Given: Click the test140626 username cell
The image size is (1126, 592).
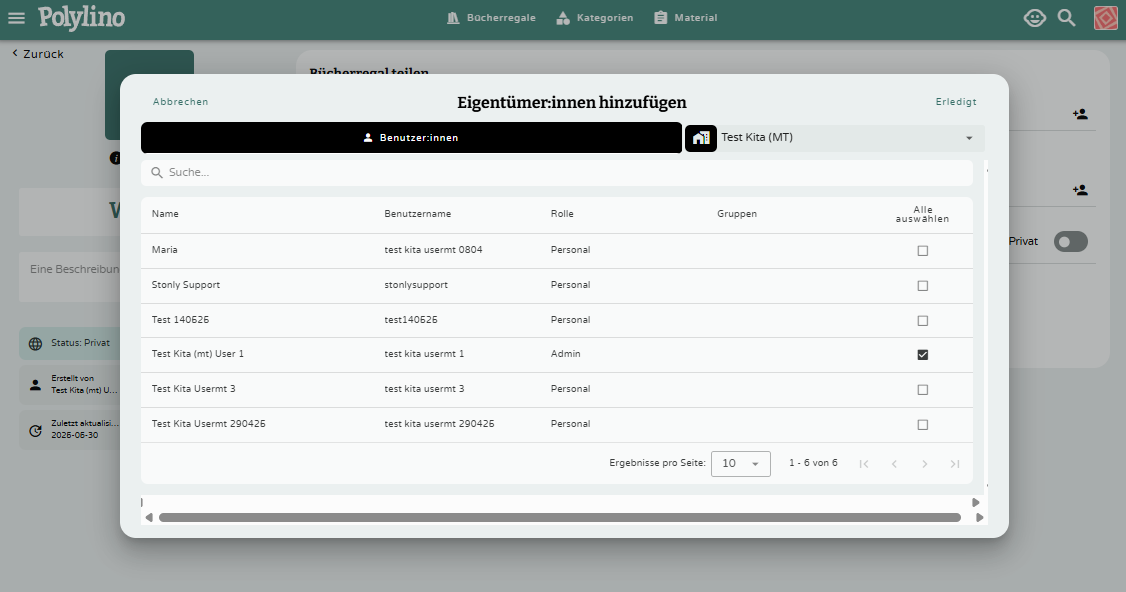Looking at the screenshot, I should click(x=411, y=320).
